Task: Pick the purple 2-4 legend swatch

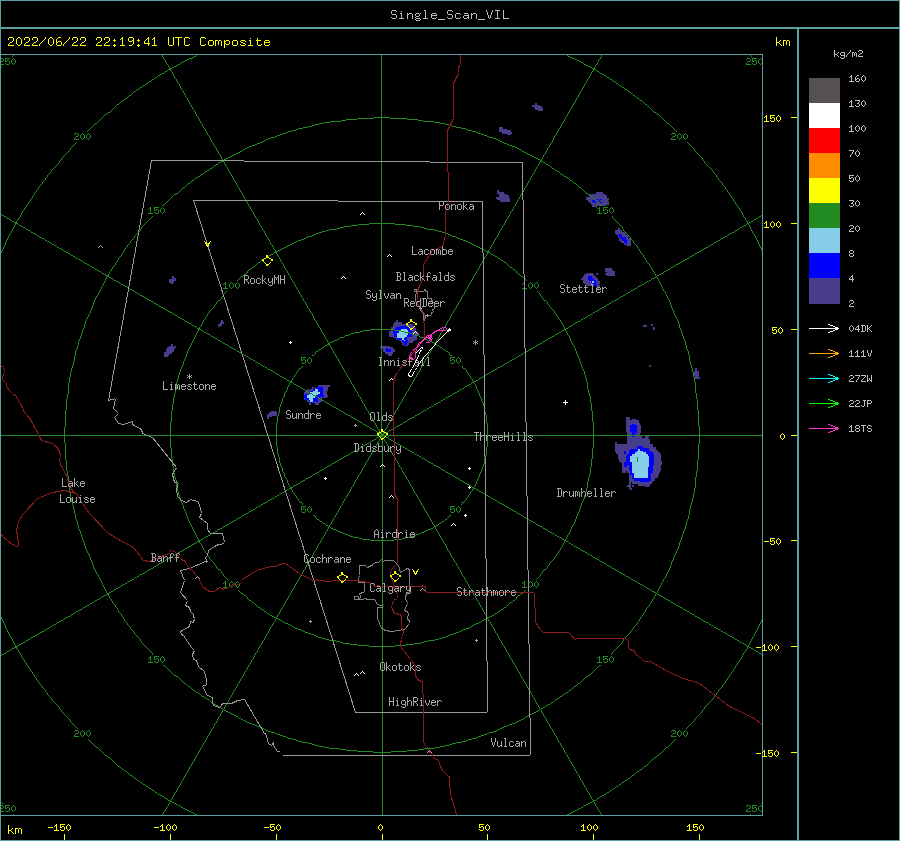Action: pos(824,290)
